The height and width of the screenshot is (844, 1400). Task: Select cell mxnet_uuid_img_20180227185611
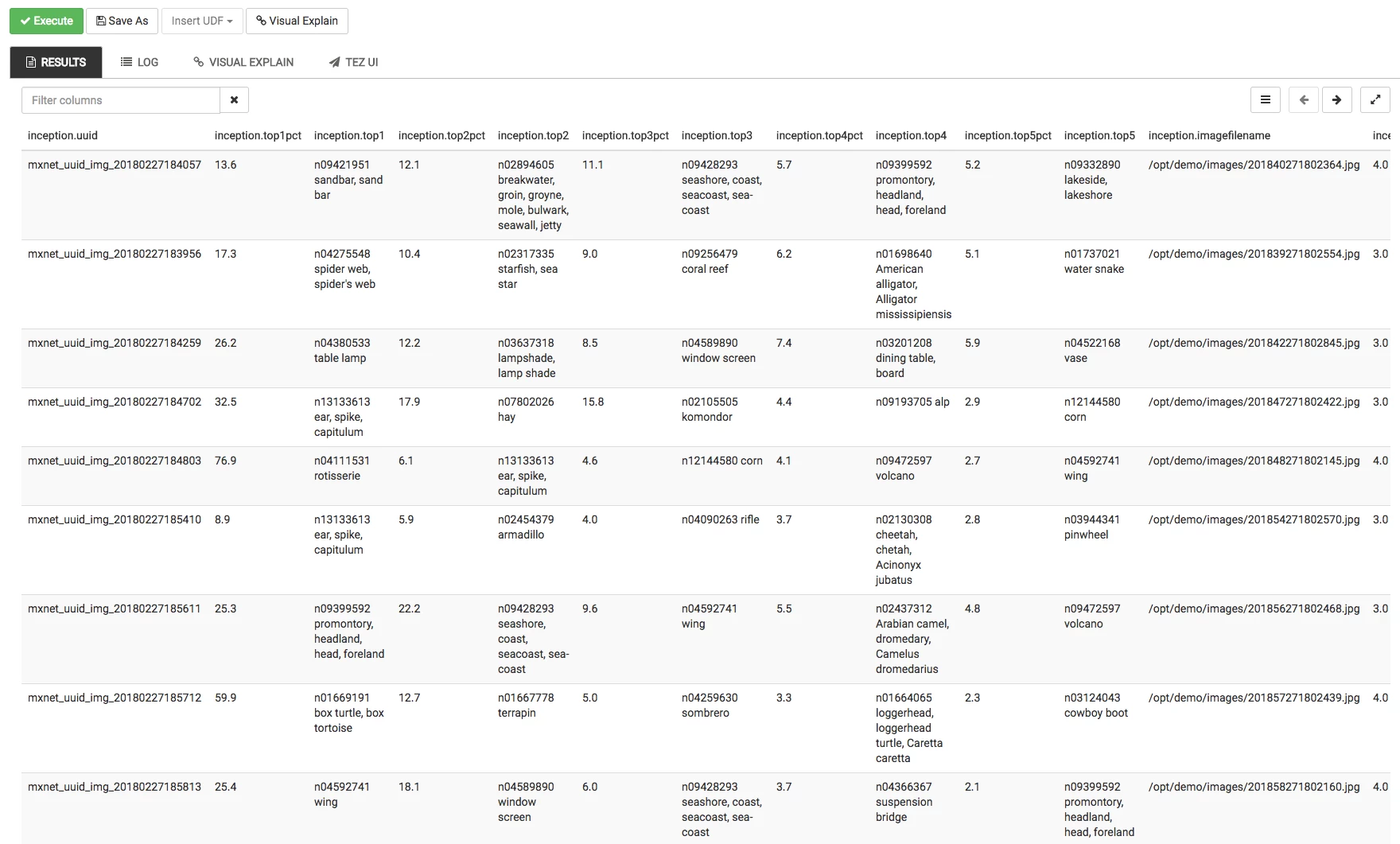pos(115,609)
